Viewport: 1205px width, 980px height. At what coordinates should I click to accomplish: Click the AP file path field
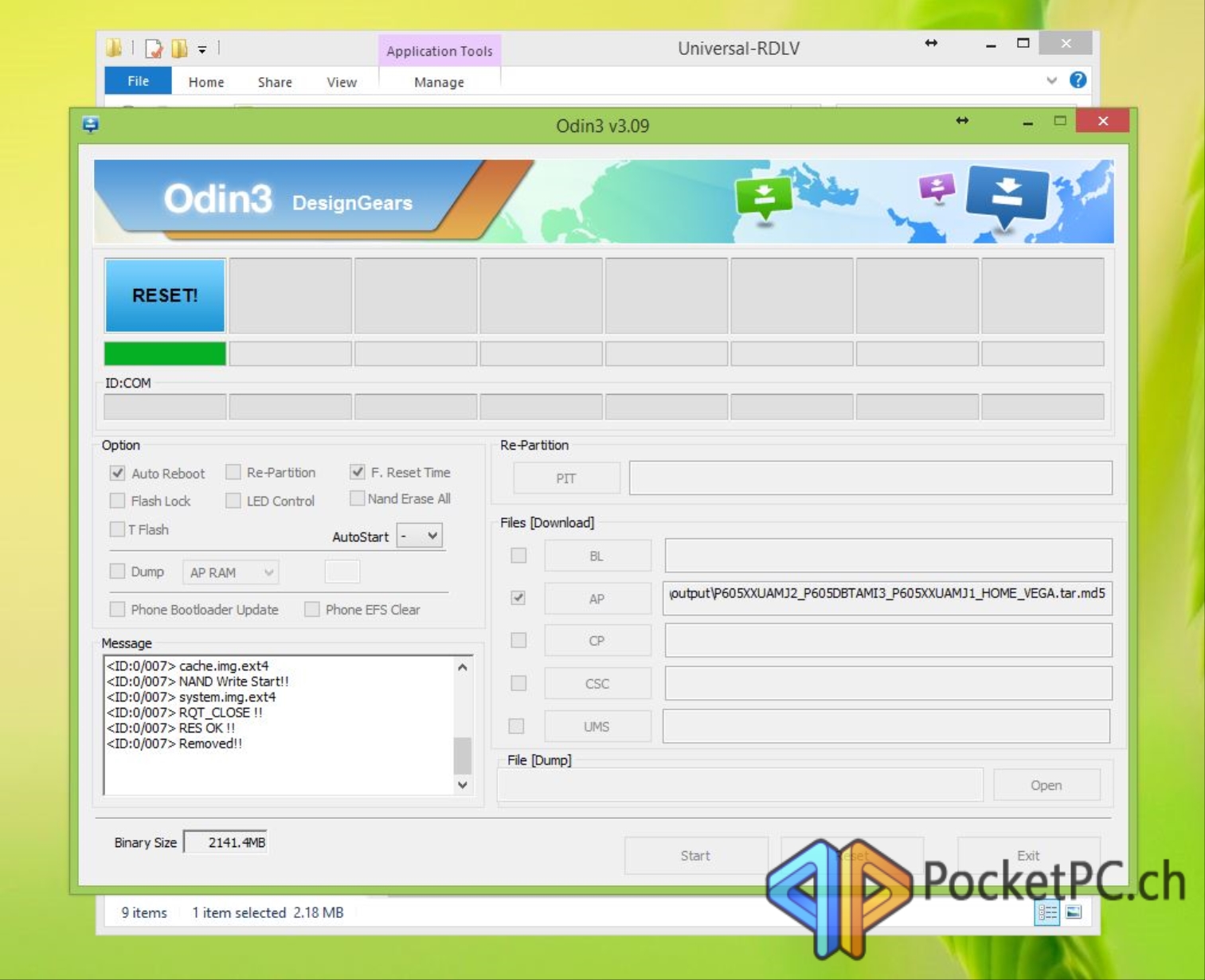[887, 598]
